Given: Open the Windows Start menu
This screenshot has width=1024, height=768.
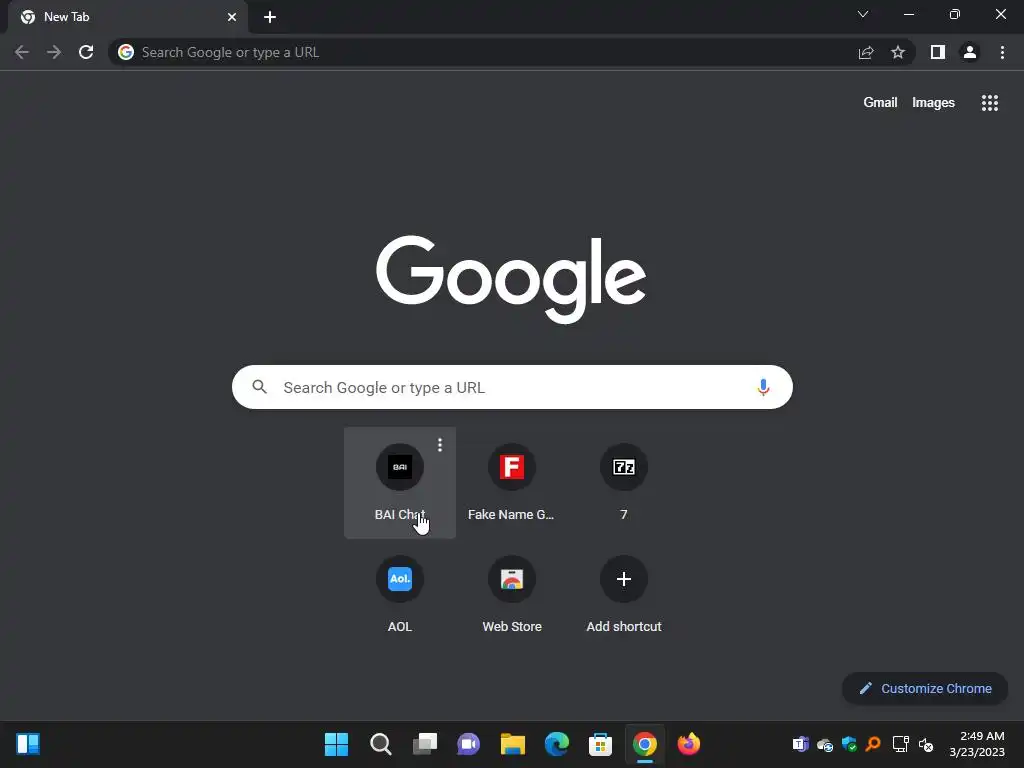Looking at the screenshot, I should 336,744.
